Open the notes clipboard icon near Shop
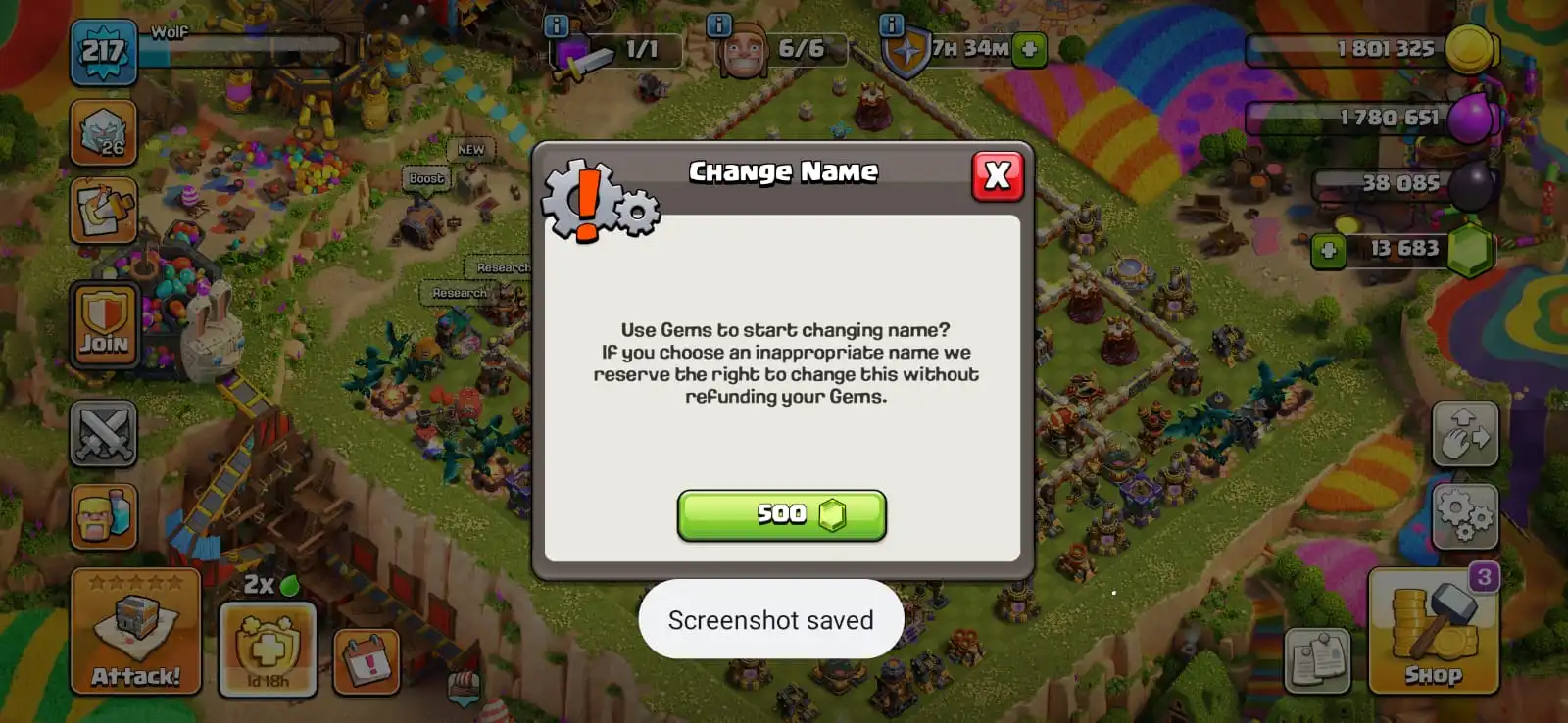Screen dimensions: 1568x723 pos(1317,659)
